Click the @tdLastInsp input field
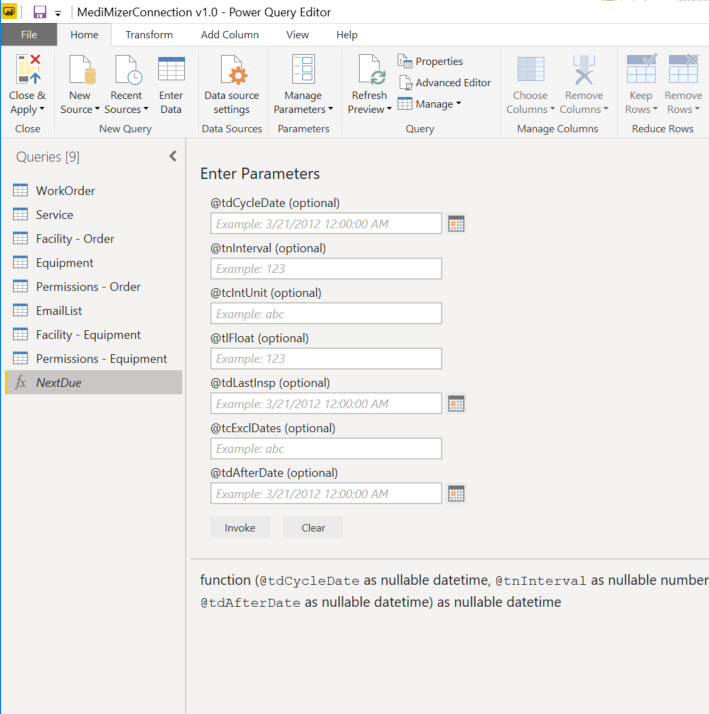The height and width of the screenshot is (714, 709). click(x=326, y=403)
